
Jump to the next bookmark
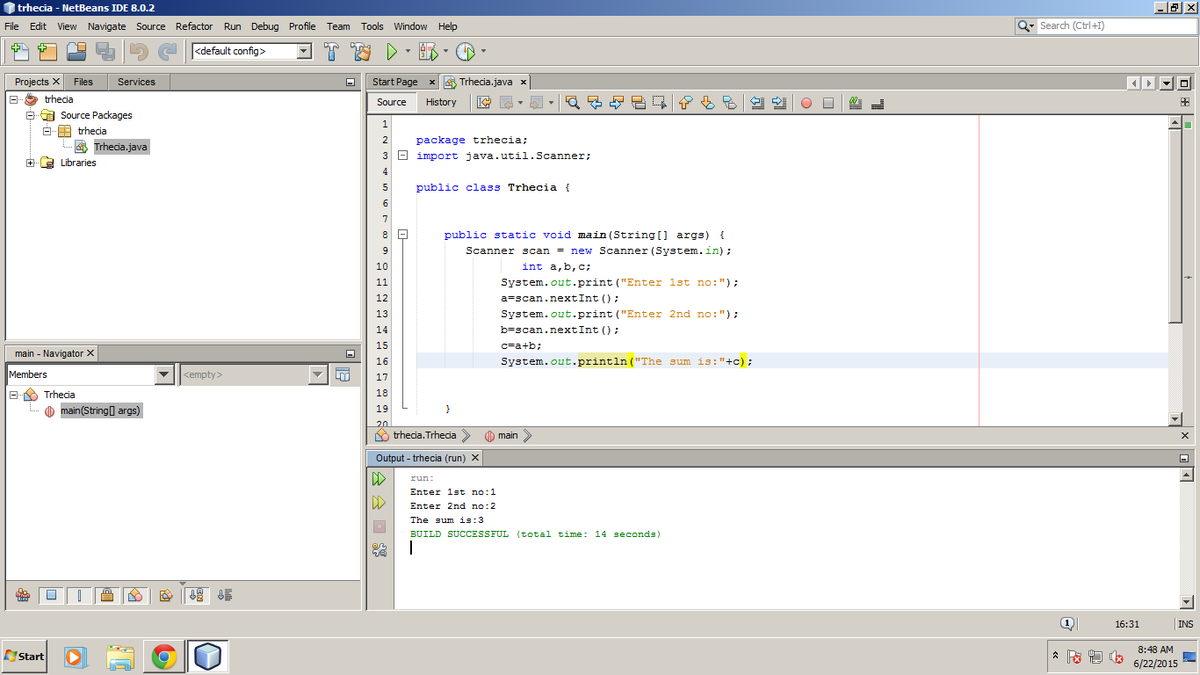(x=707, y=102)
